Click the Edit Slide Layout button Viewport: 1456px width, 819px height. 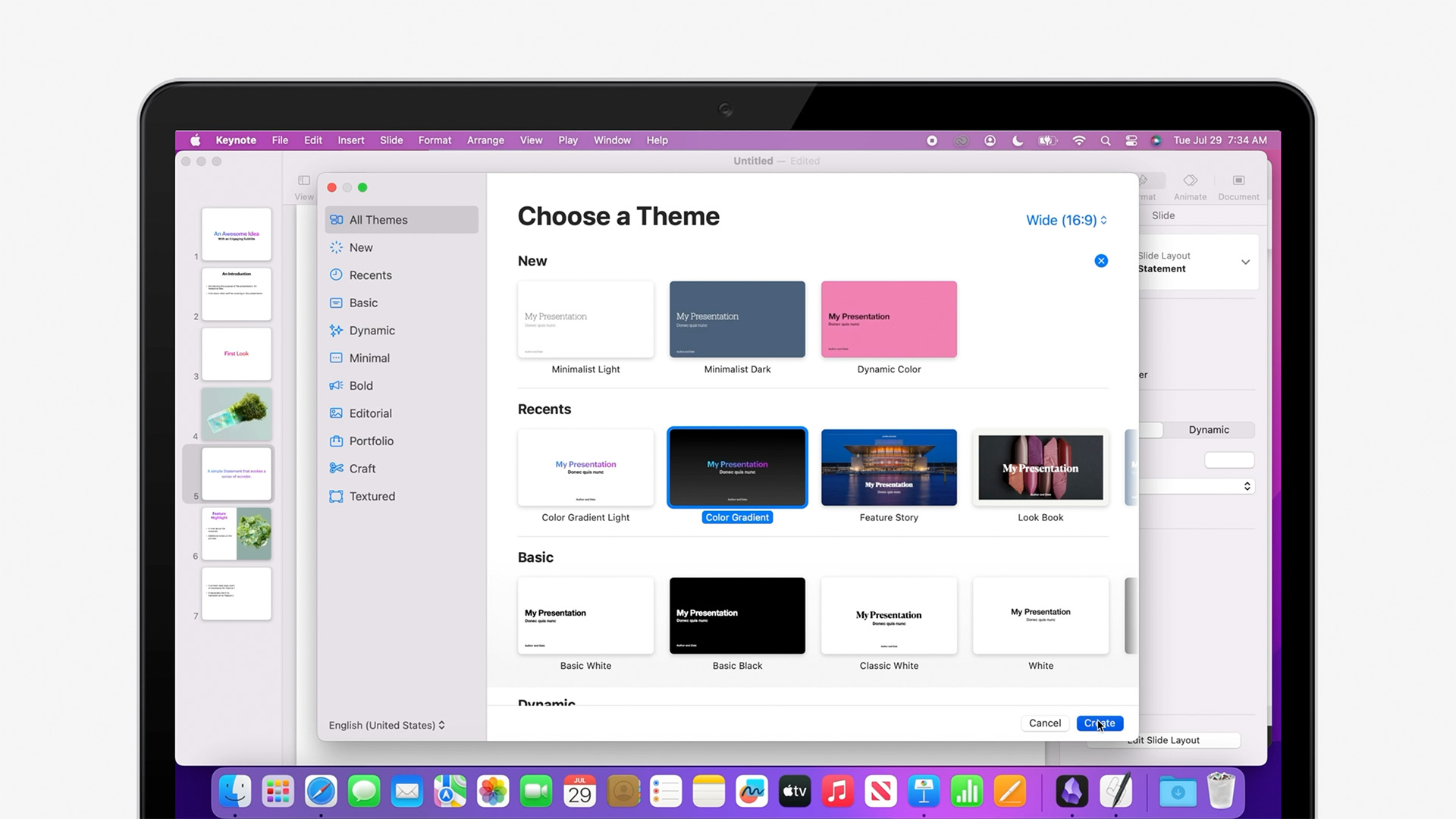click(1163, 739)
